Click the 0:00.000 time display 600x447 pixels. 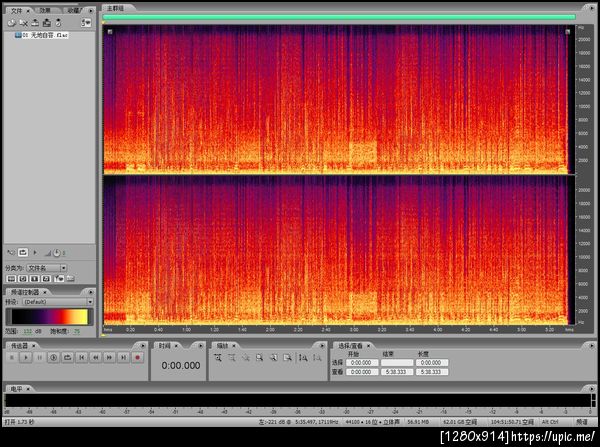pyautogui.click(x=181, y=365)
